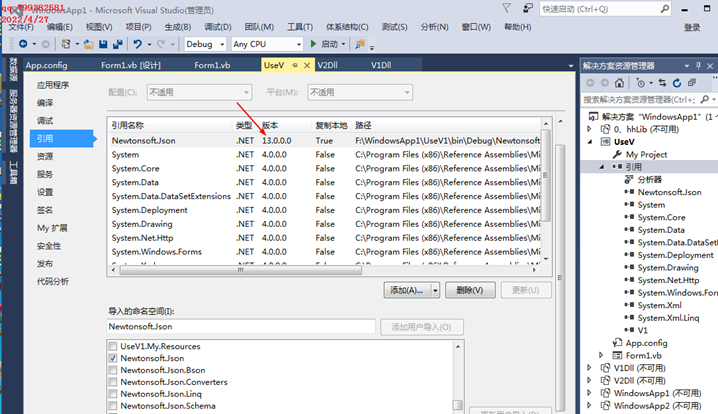Click the Remove reference button
718x414 pixels.
470,290
